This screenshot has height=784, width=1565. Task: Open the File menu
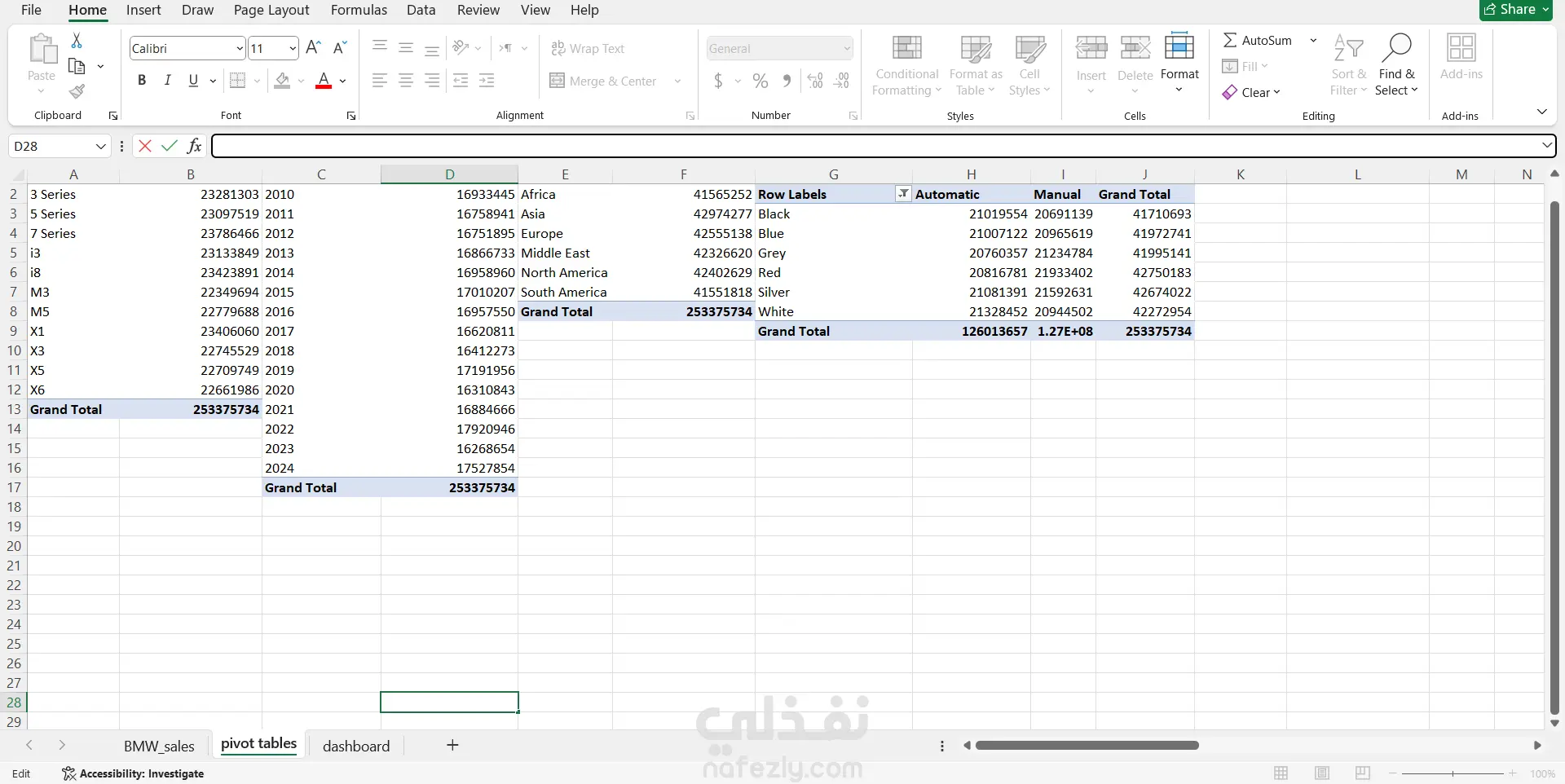[31, 10]
